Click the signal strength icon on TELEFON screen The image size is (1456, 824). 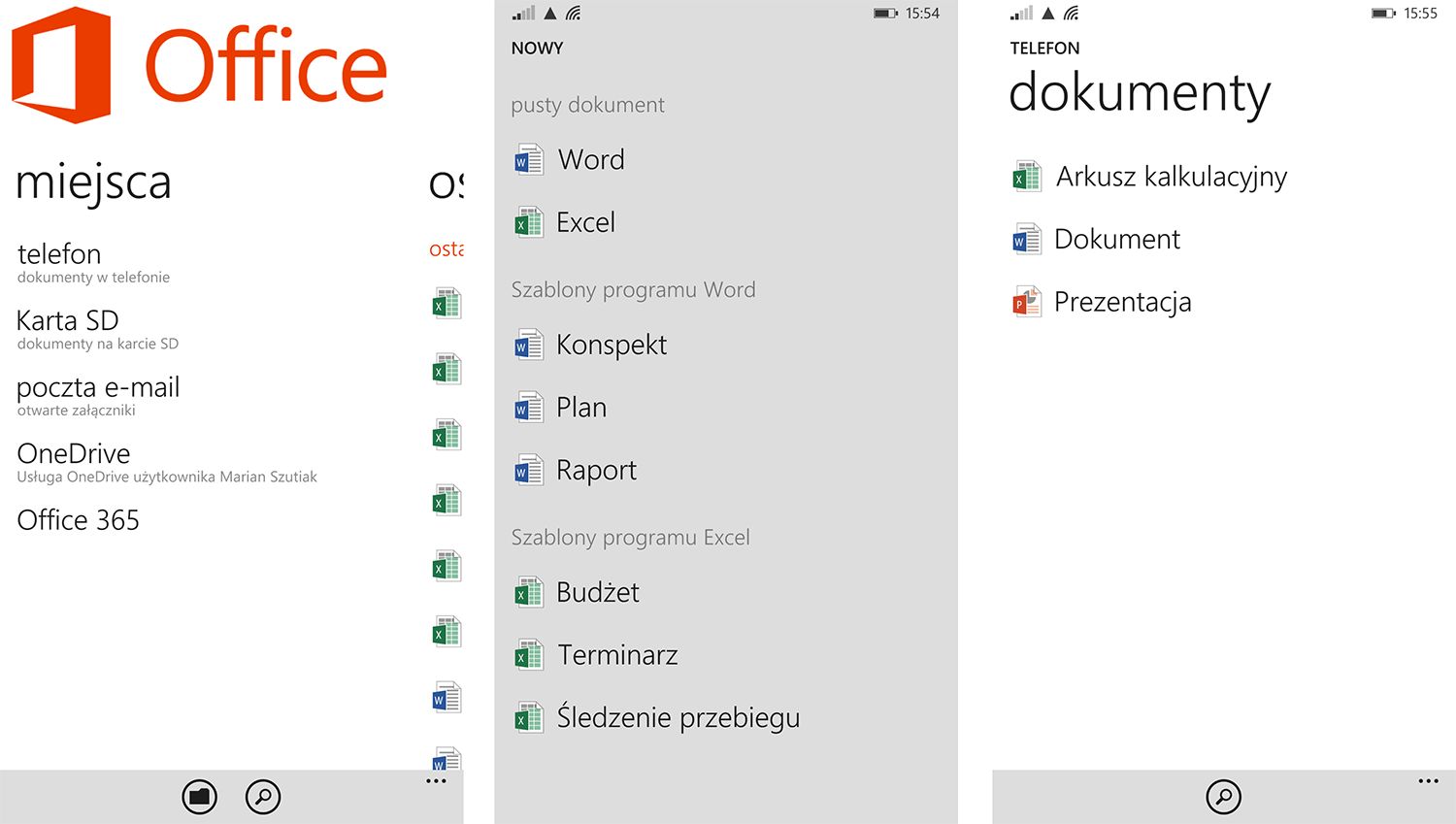click(1022, 14)
